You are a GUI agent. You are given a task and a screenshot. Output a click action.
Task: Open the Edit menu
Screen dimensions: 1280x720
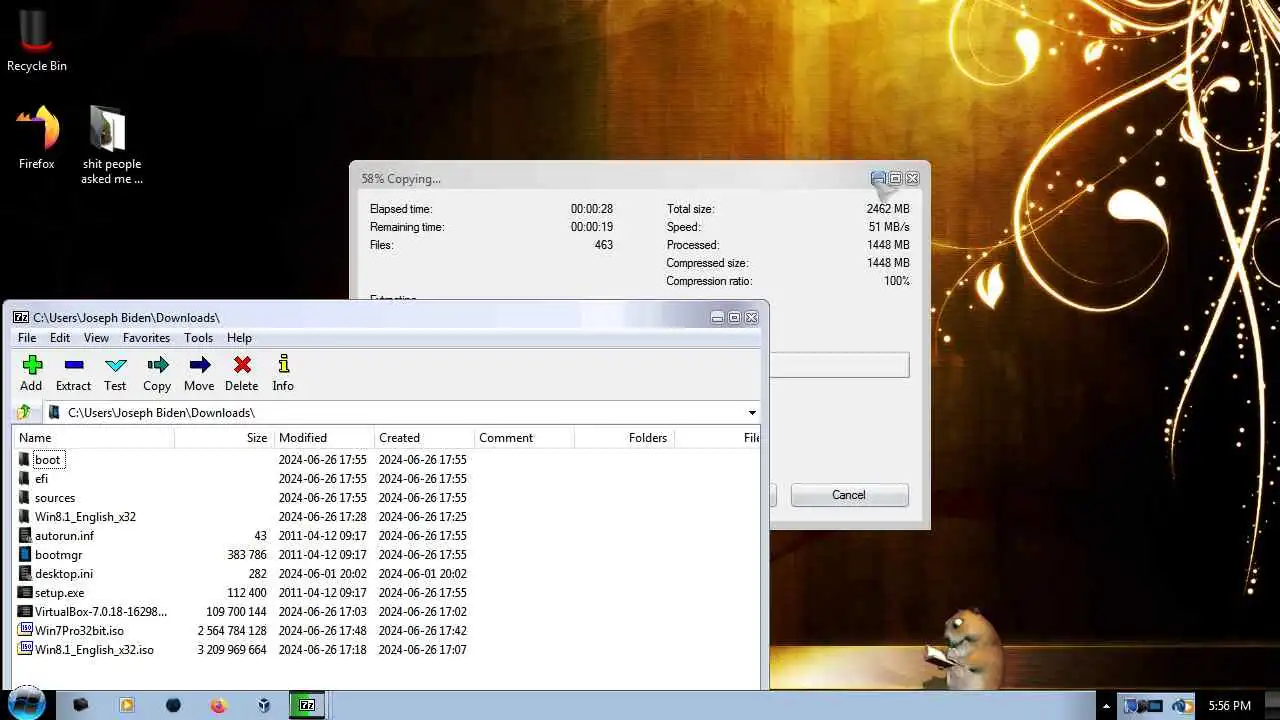(x=60, y=338)
